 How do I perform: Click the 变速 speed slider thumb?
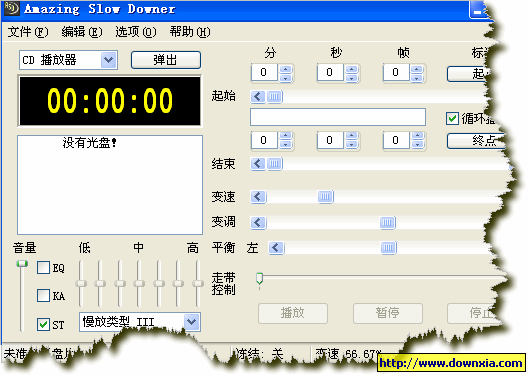[326, 197]
